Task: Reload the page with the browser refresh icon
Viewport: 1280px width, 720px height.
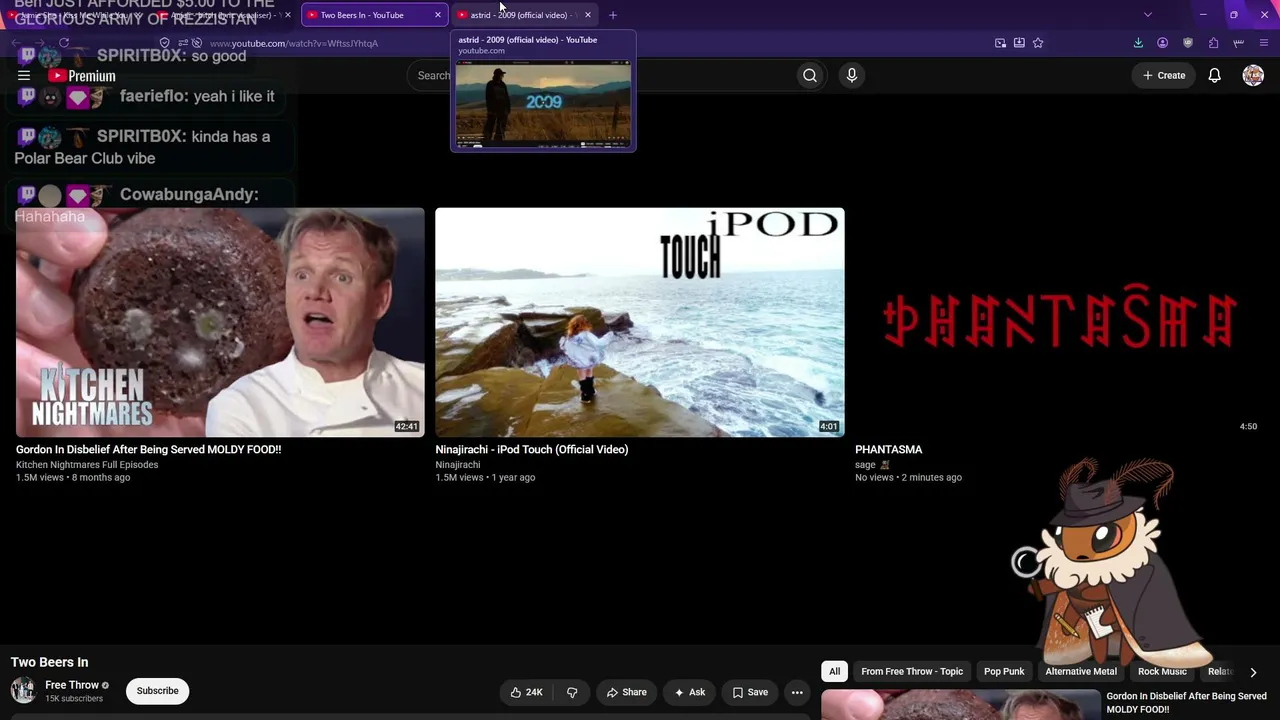Action: point(64,43)
